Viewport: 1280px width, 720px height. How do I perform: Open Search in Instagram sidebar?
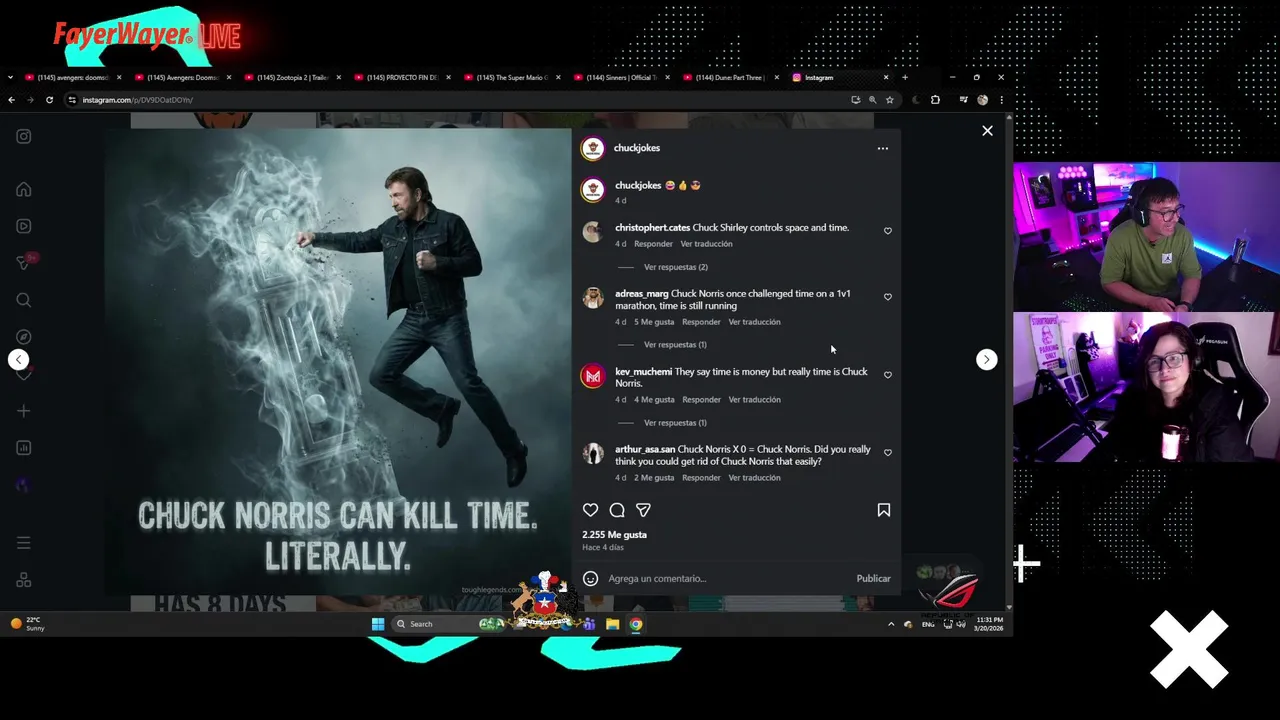click(24, 300)
